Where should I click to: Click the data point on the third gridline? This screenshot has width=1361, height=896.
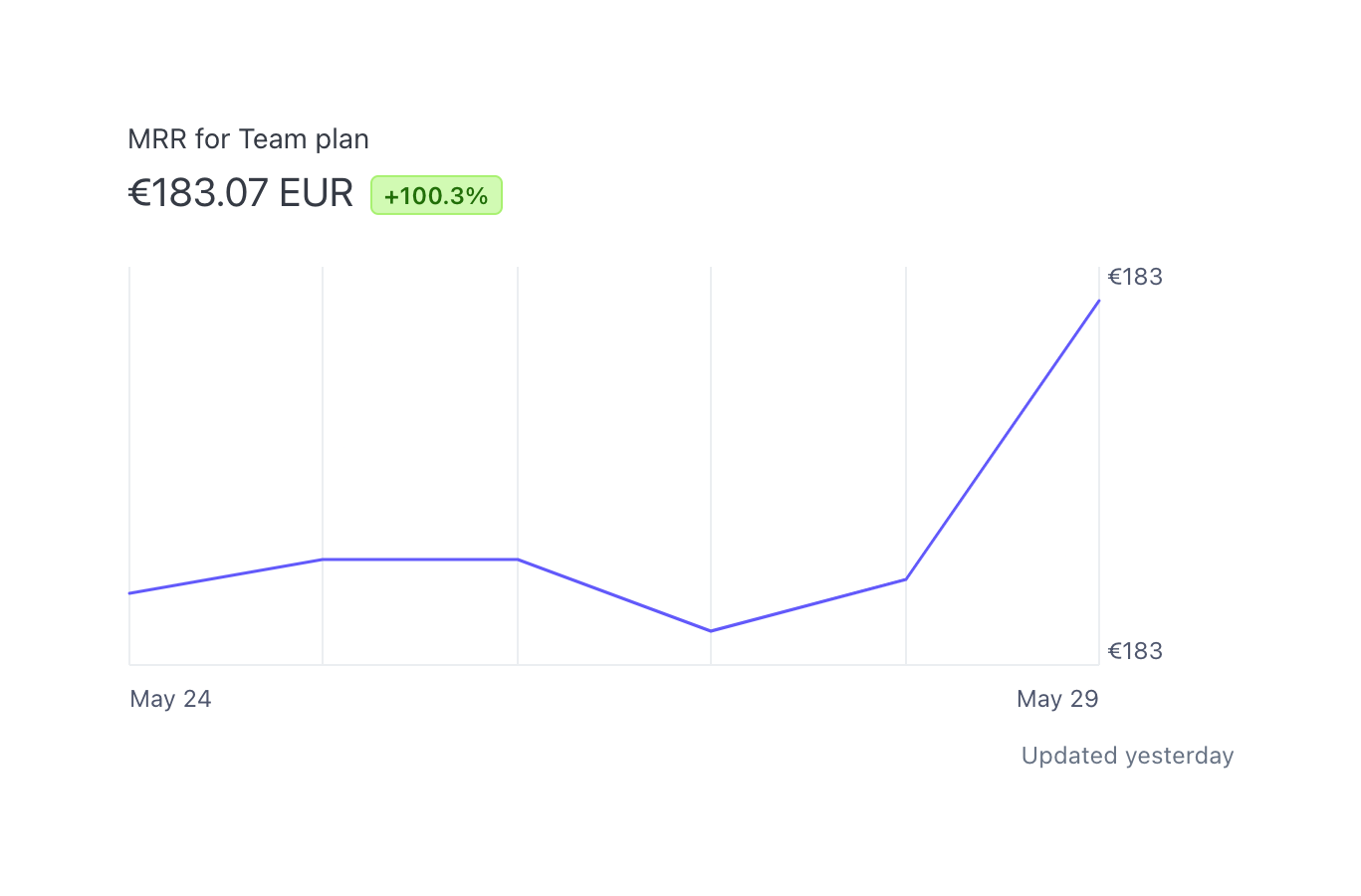coord(518,560)
